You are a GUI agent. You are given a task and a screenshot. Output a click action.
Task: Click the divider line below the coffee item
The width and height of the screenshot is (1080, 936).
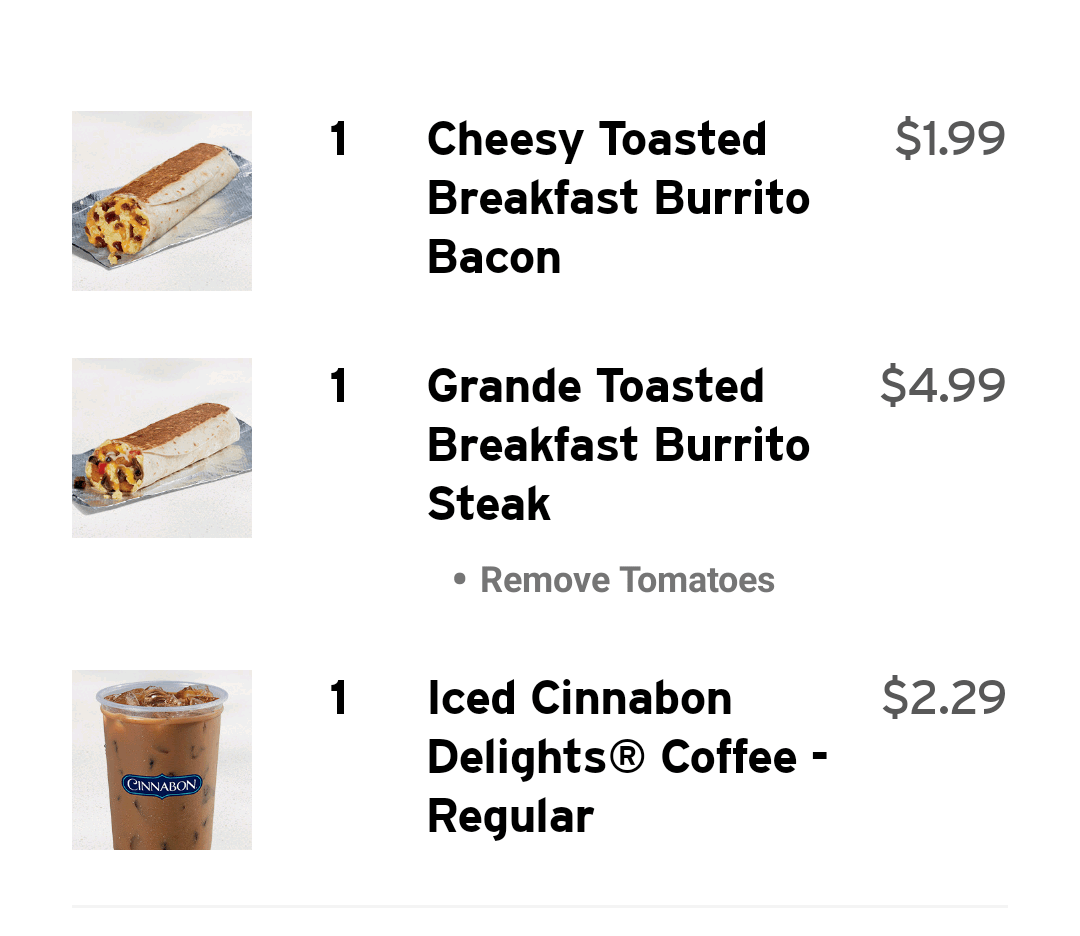(x=540, y=907)
